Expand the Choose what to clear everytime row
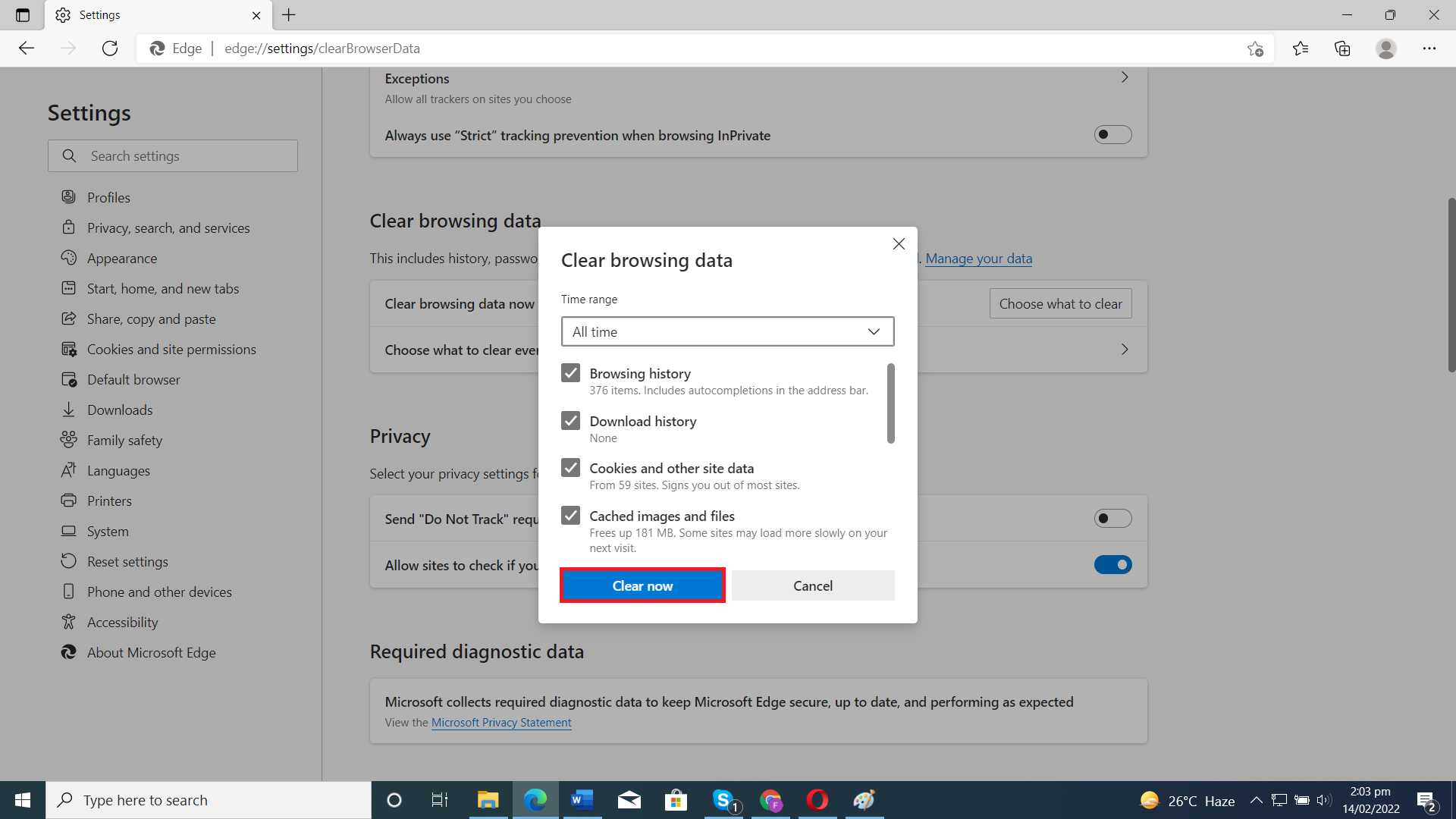1456x819 pixels. click(1125, 349)
